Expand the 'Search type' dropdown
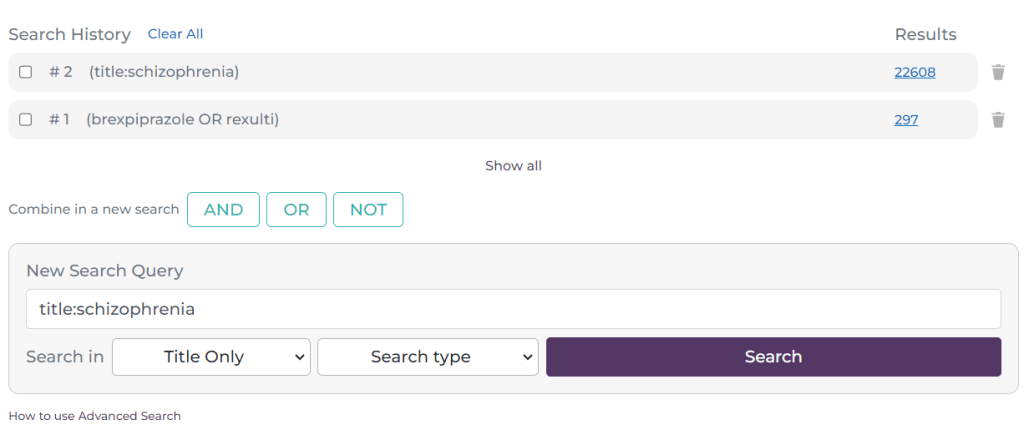Screen dimensions: 1024x430 tap(428, 357)
